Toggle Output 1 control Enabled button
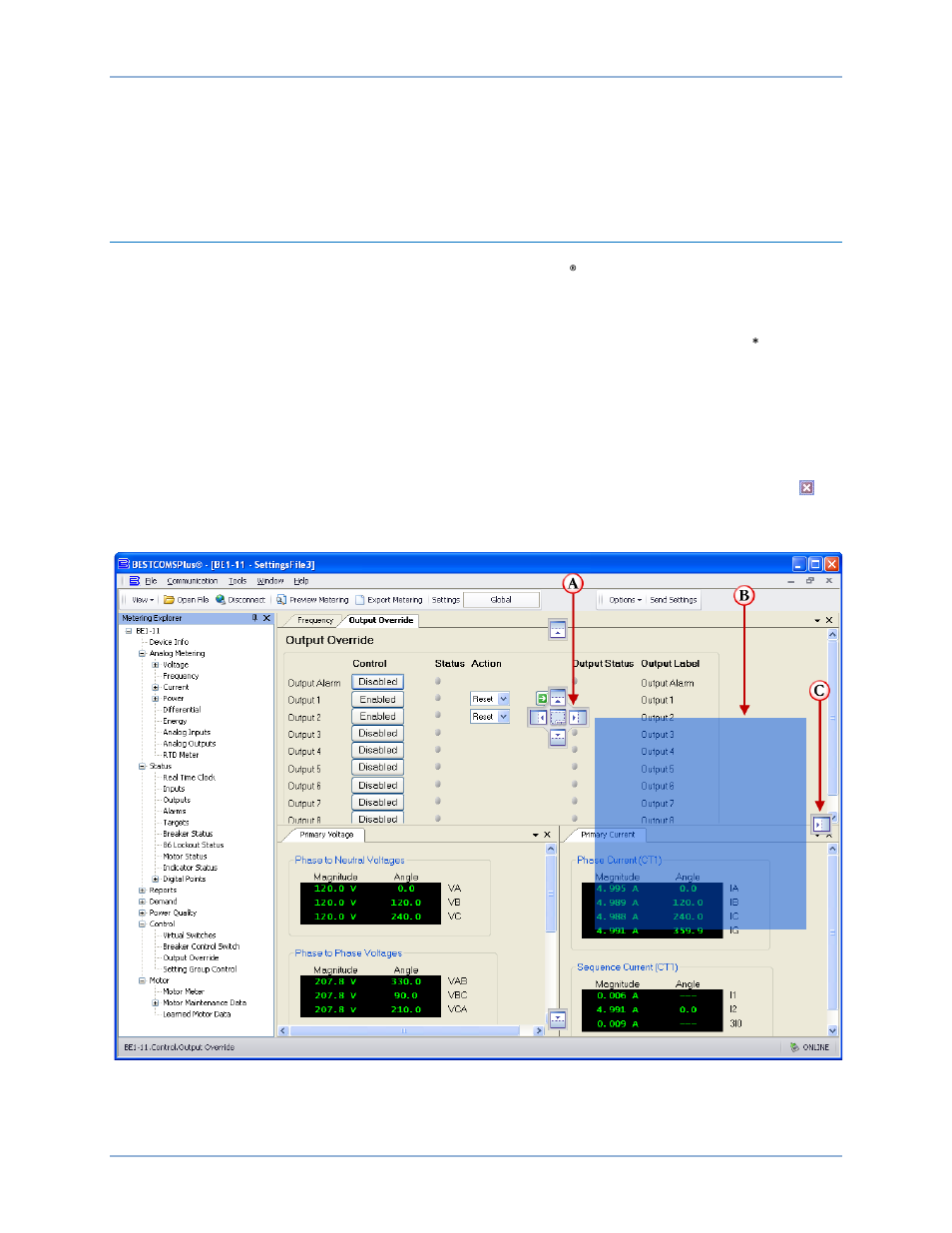Image resolution: width=952 pixels, height=1233 pixels. pyautogui.click(x=378, y=700)
